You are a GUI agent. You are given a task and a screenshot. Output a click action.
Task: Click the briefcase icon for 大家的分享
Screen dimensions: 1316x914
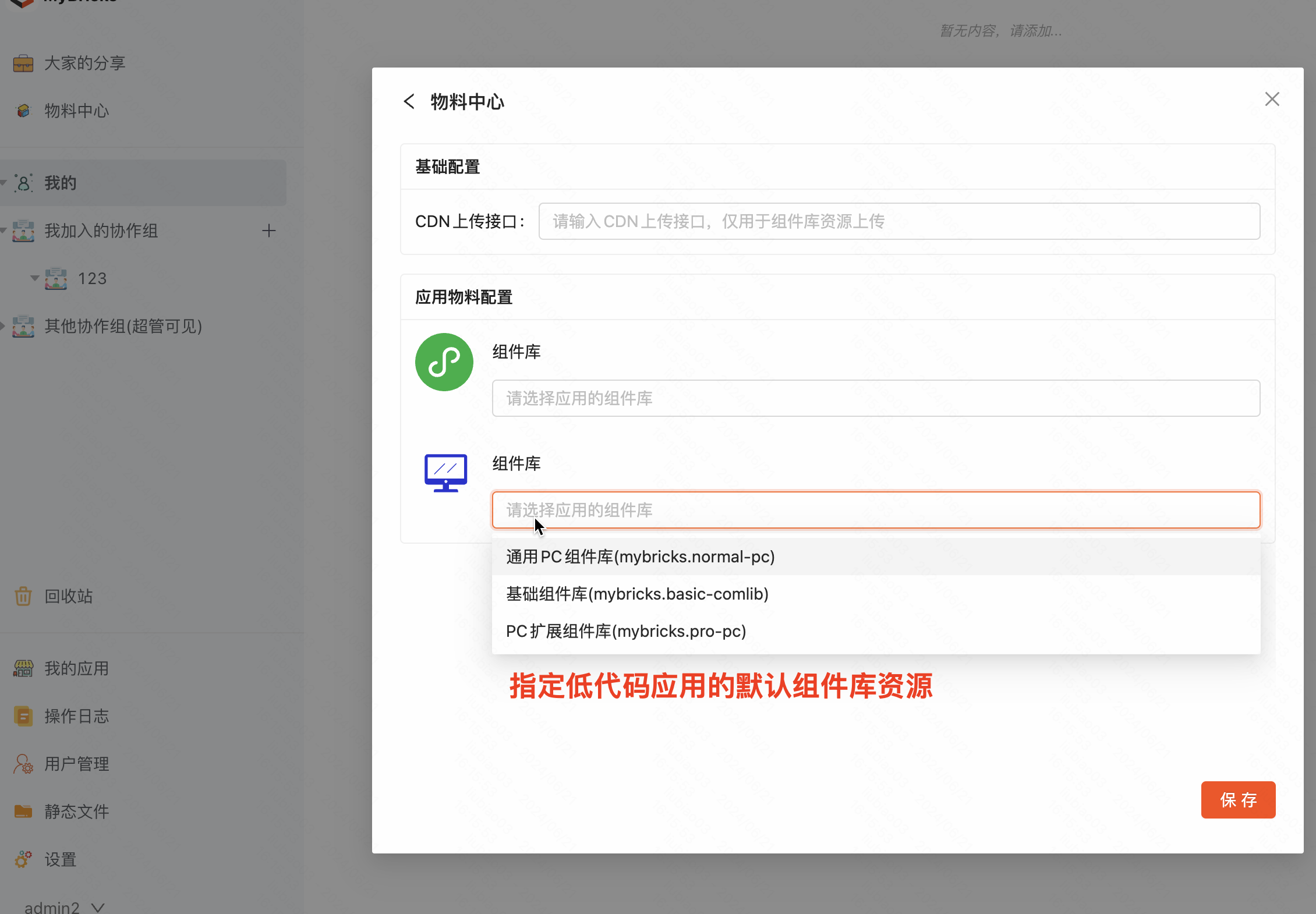[23, 63]
